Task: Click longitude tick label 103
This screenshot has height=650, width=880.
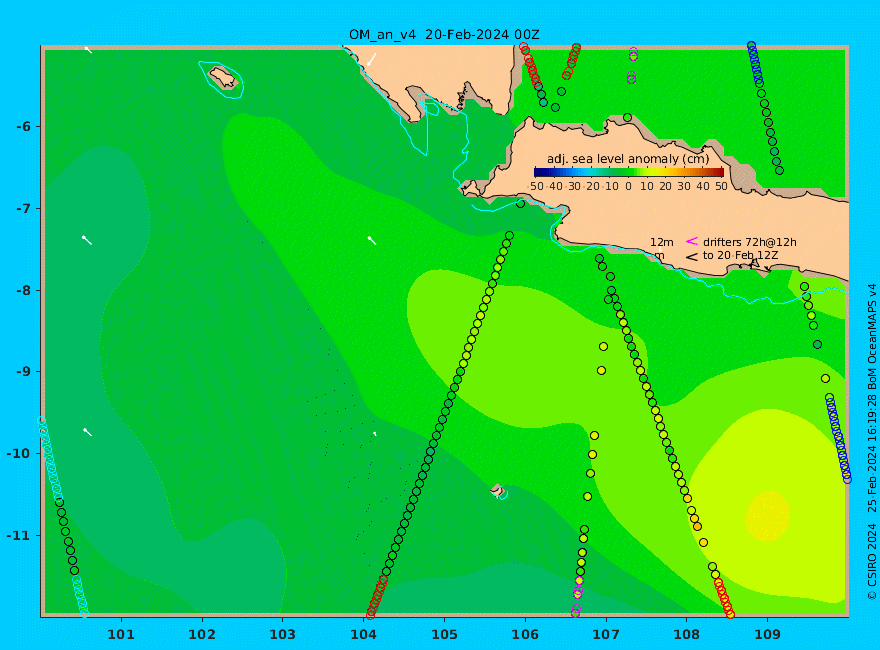Action: pyautogui.click(x=283, y=635)
